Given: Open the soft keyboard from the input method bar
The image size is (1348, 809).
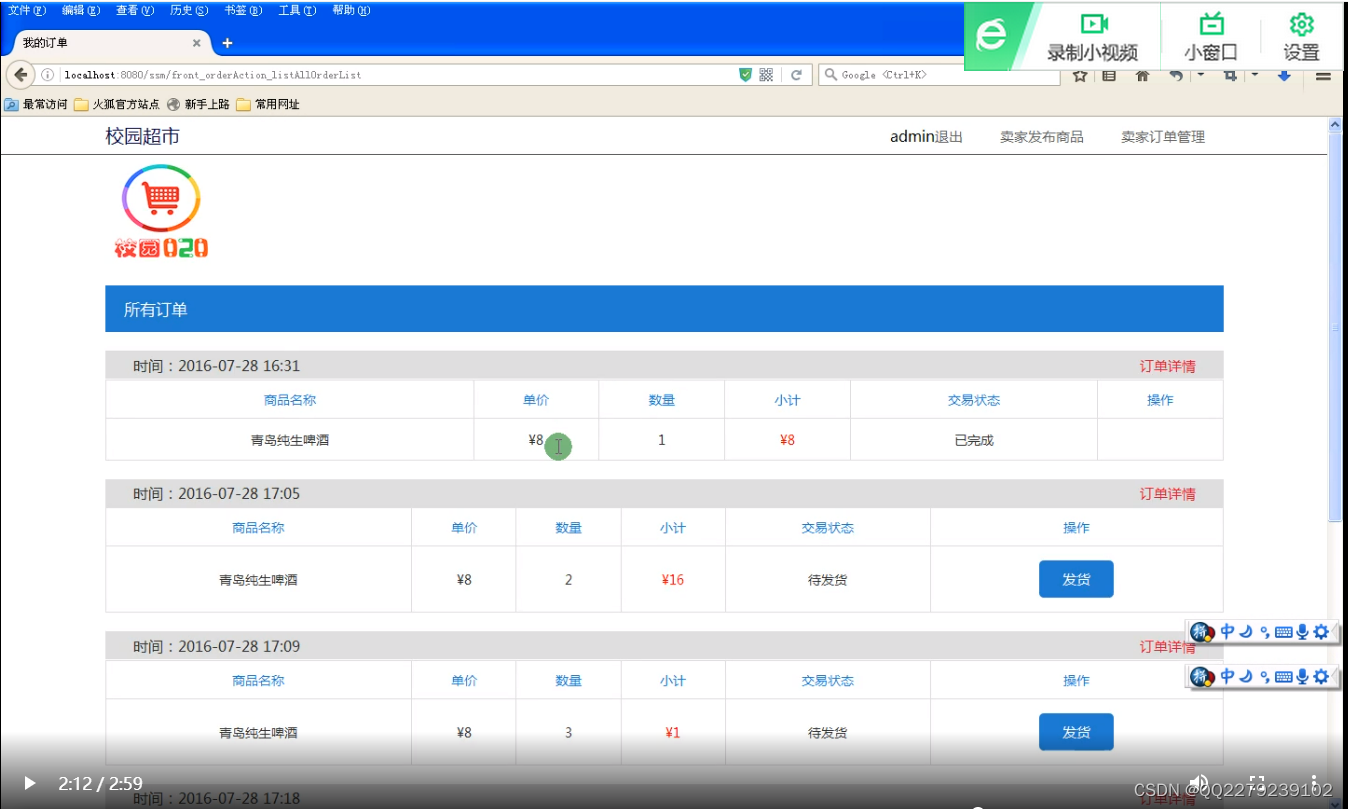Looking at the screenshot, I should tap(1285, 632).
